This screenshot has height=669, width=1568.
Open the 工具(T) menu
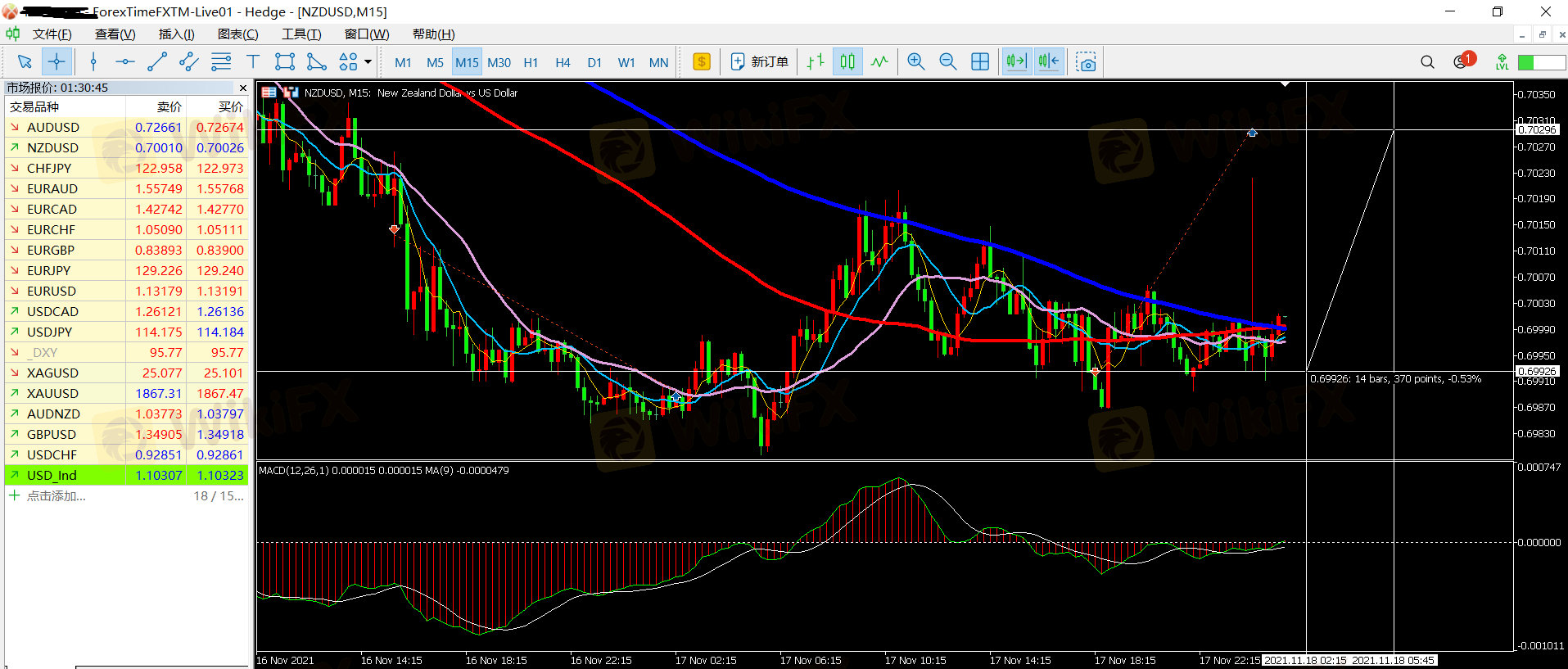[x=301, y=34]
